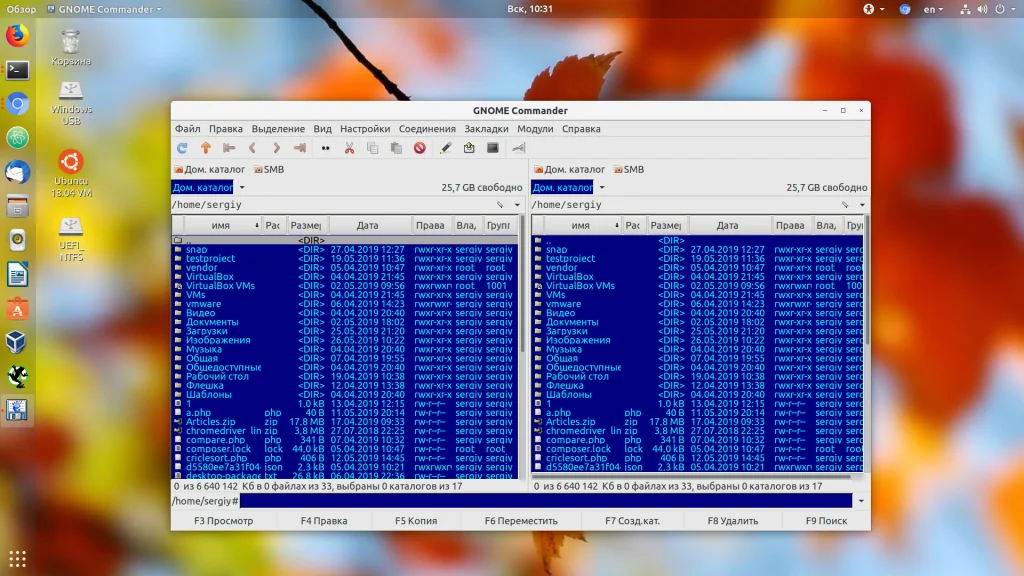Click the Cut scissors icon
1024x576 pixels.
pyautogui.click(x=349, y=148)
